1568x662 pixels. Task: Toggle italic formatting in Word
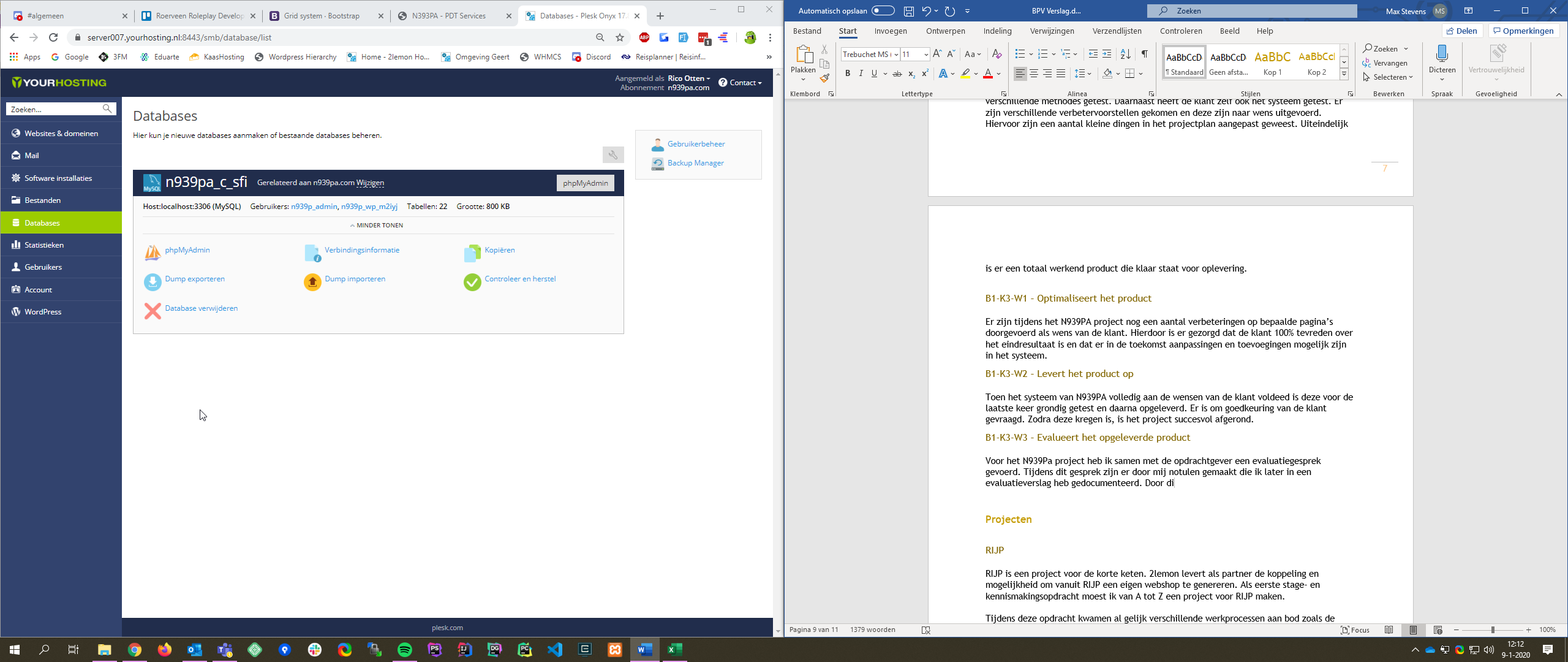861,74
